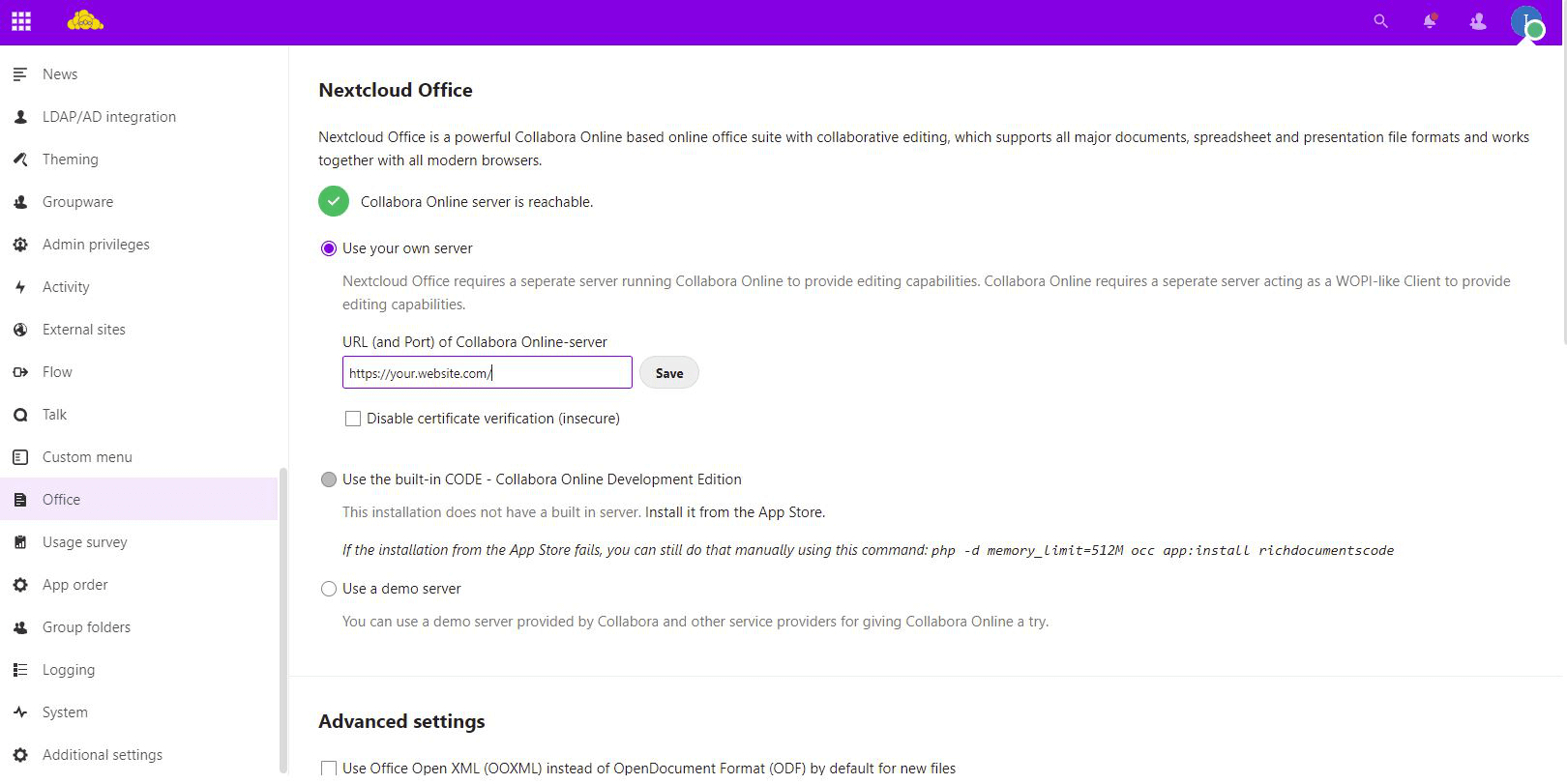Screen dimensions: 1567x784
Task: Open the contacts menu icon
Action: tap(1477, 21)
